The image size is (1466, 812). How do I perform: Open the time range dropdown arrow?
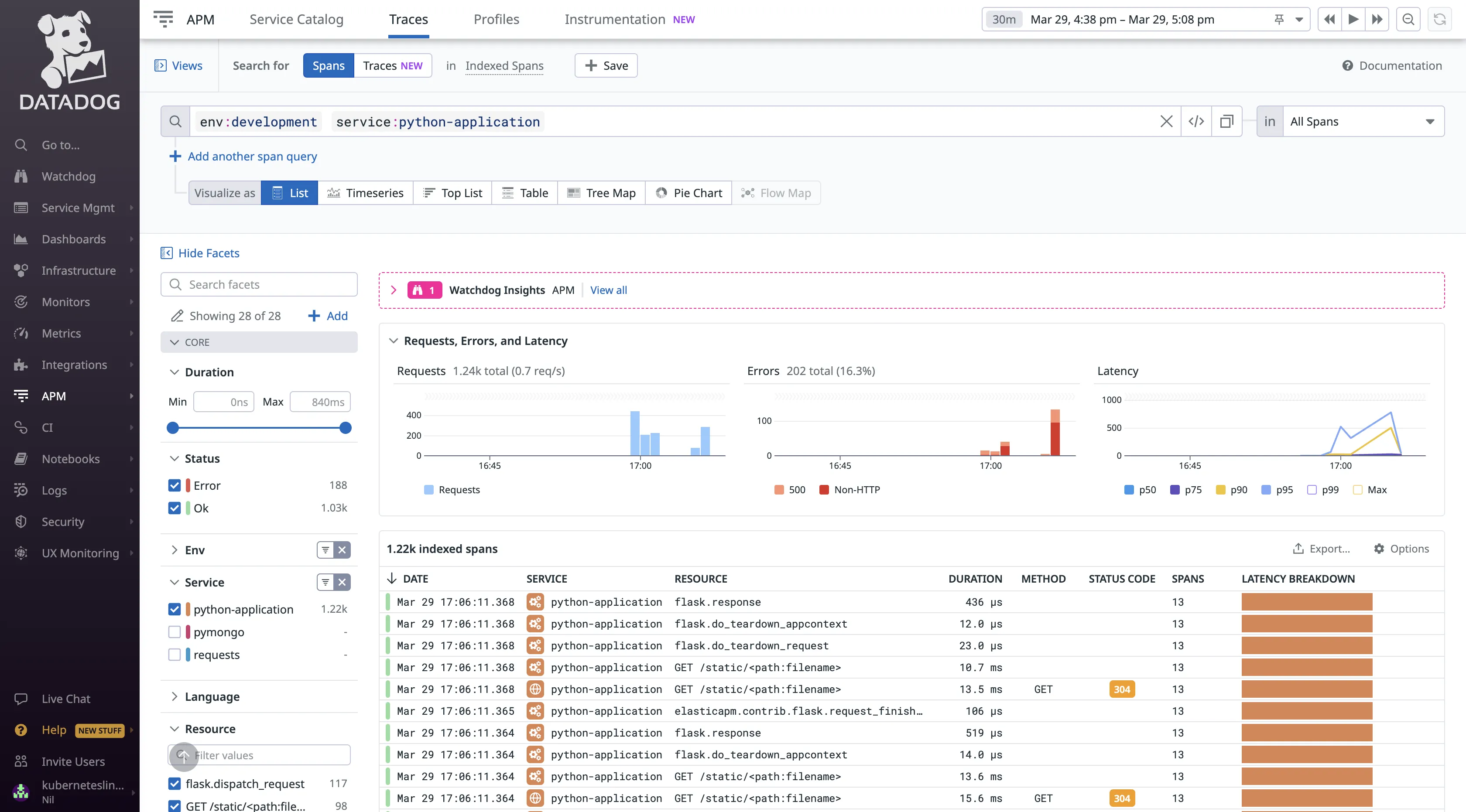point(1299,19)
